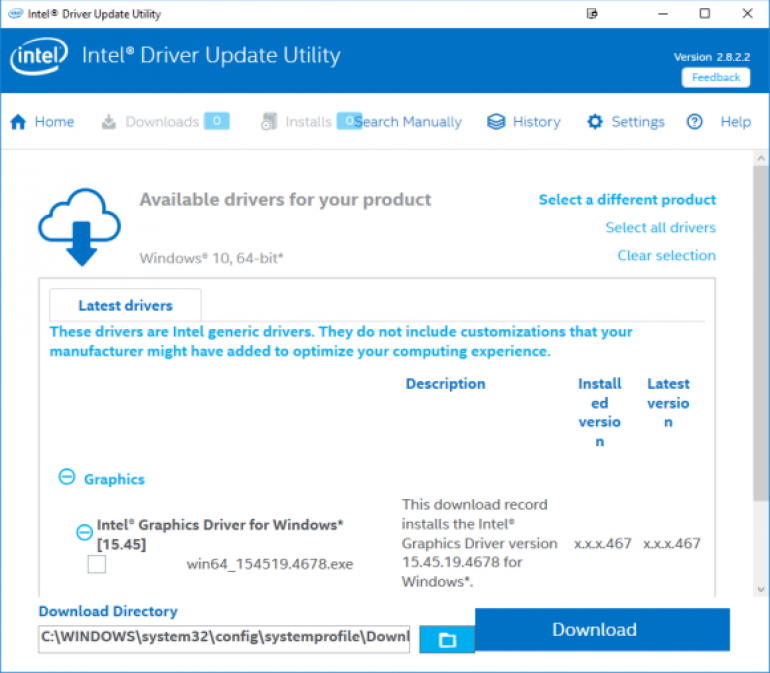Click the Home house icon

pos(18,121)
